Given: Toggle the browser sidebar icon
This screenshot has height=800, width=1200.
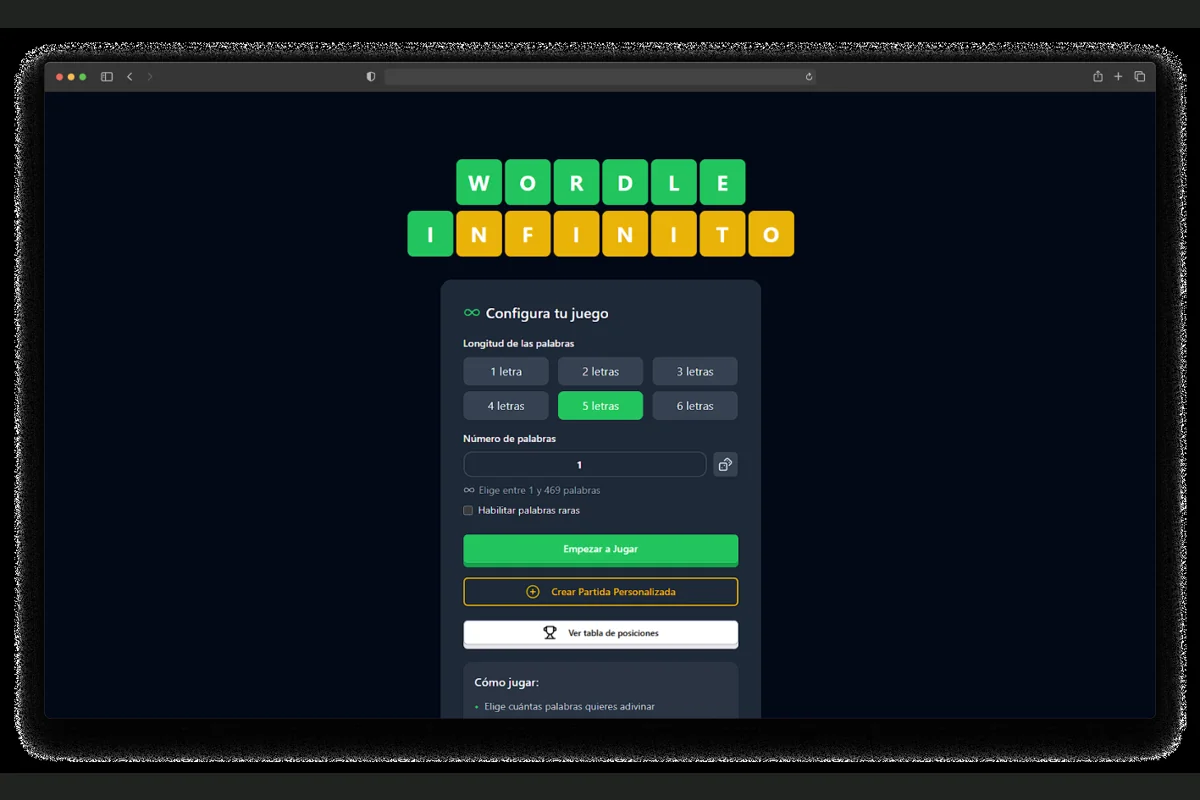Looking at the screenshot, I should click(107, 77).
